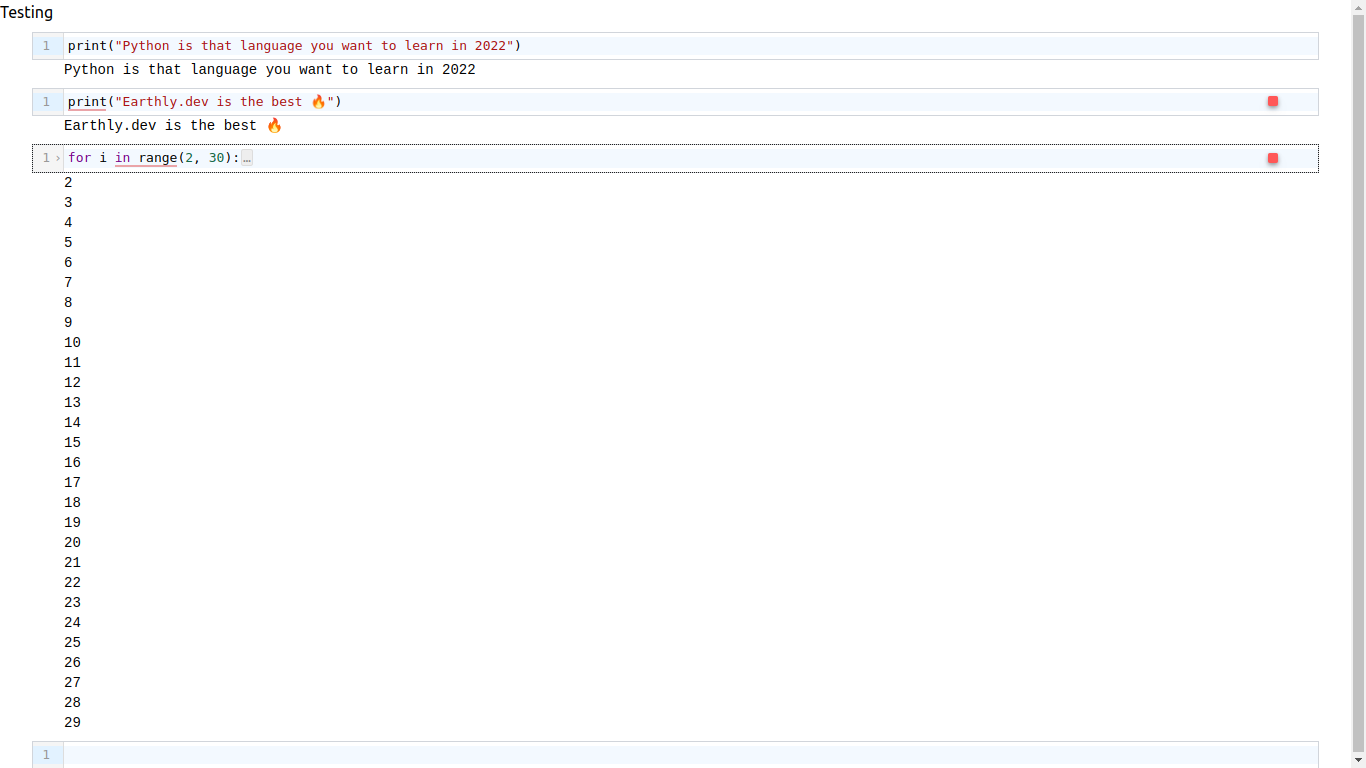Click the first cell's output text line

click(x=269, y=70)
